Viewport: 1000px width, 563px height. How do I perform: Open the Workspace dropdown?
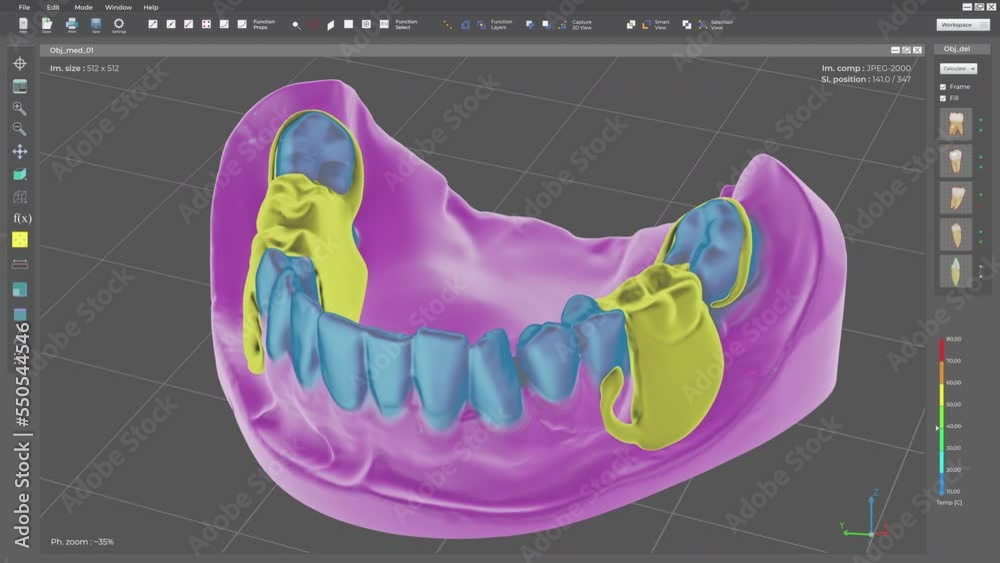coord(963,25)
